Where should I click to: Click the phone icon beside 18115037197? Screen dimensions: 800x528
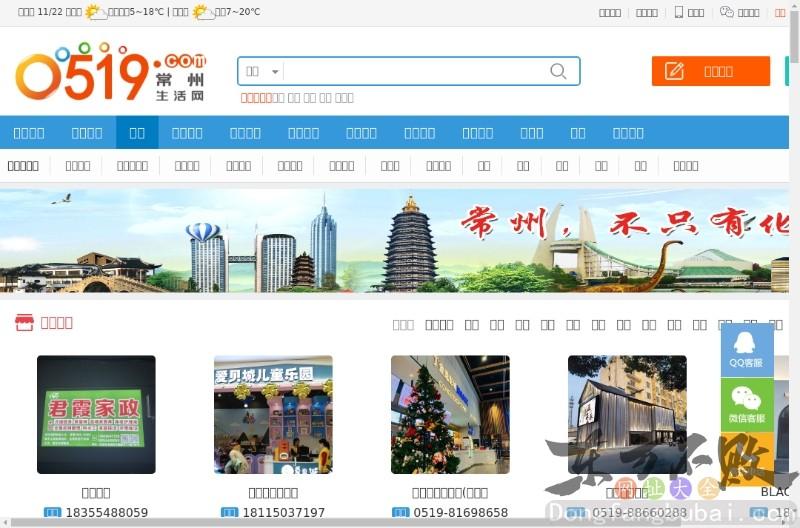[x=230, y=512]
